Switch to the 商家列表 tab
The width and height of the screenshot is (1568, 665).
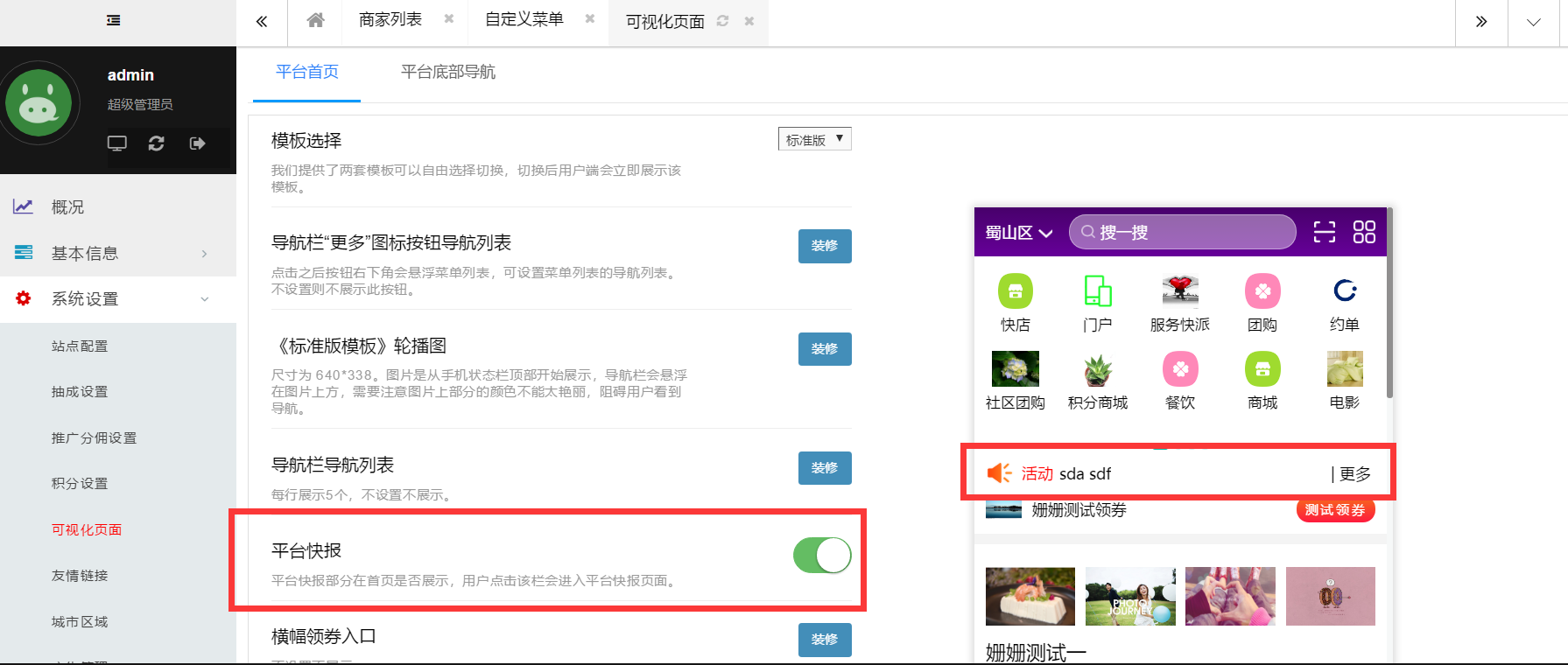click(390, 19)
